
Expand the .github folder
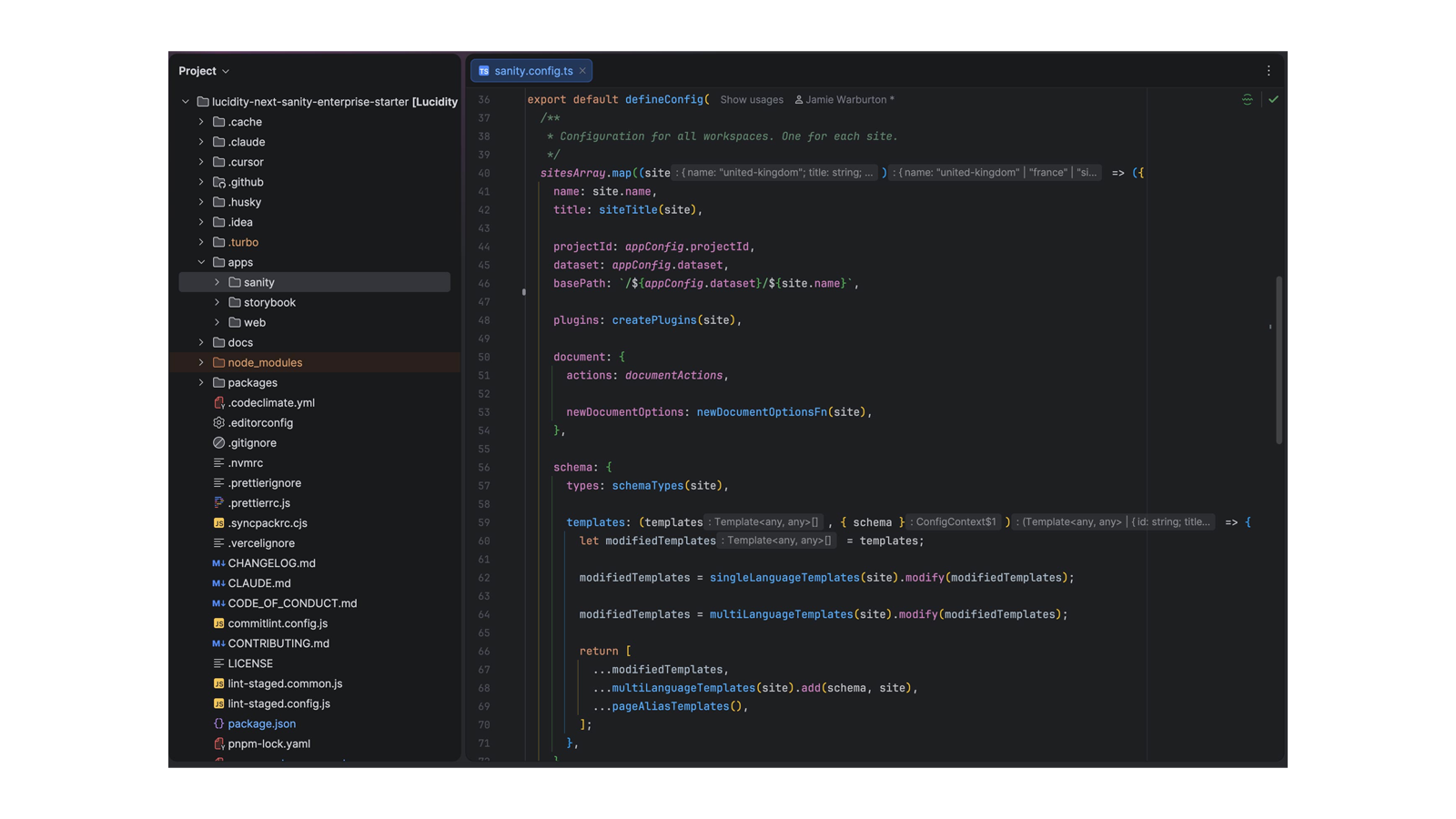tap(201, 182)
